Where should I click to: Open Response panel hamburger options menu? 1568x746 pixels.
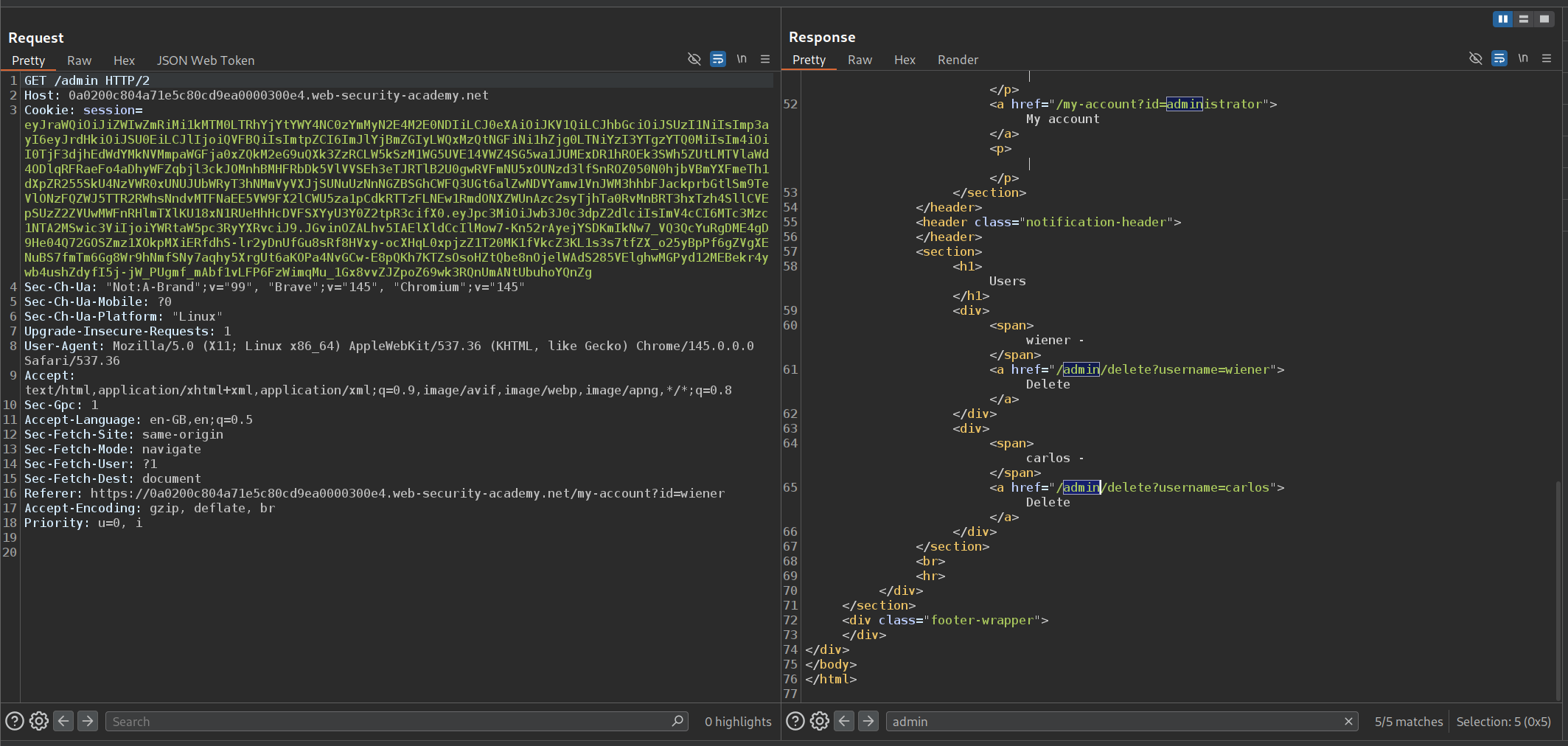[x=1547, y=58]
